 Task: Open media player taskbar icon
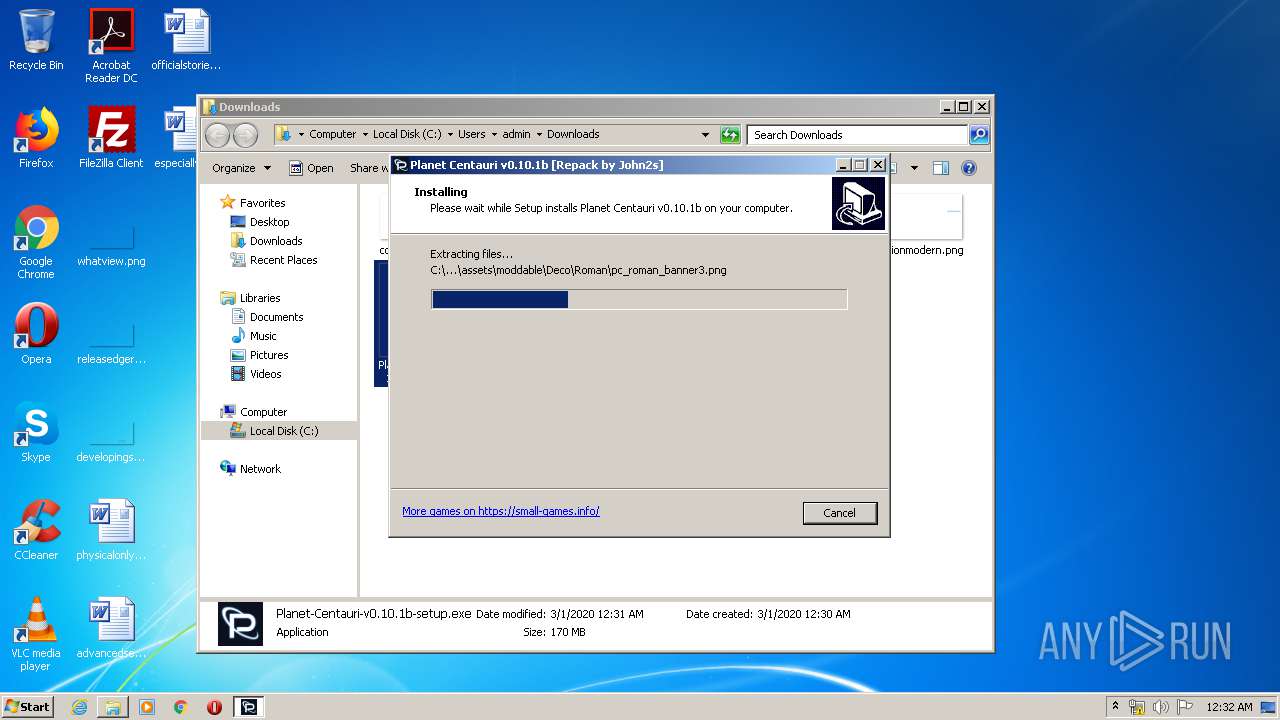(147, 707)
